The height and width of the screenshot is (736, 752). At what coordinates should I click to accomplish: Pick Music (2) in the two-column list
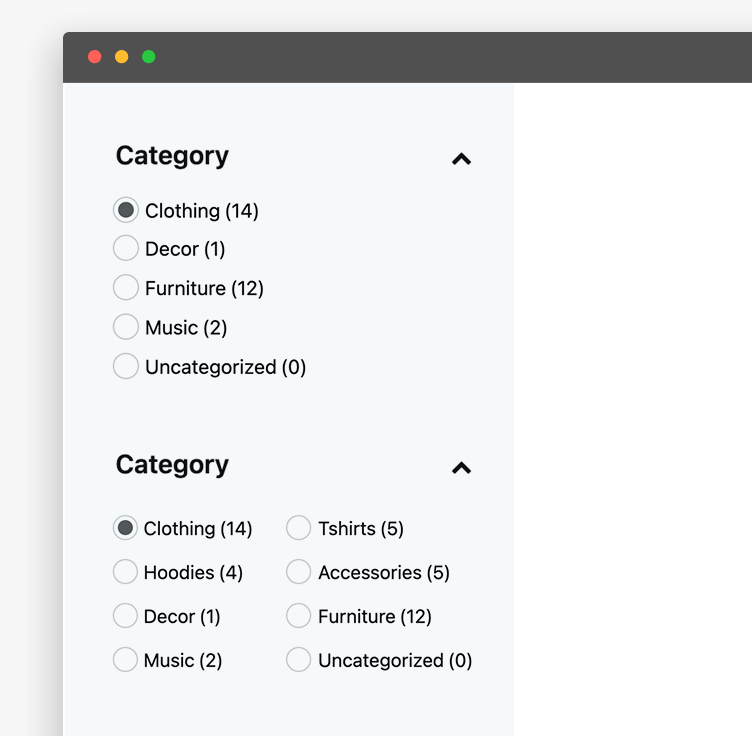coord(125,660)
